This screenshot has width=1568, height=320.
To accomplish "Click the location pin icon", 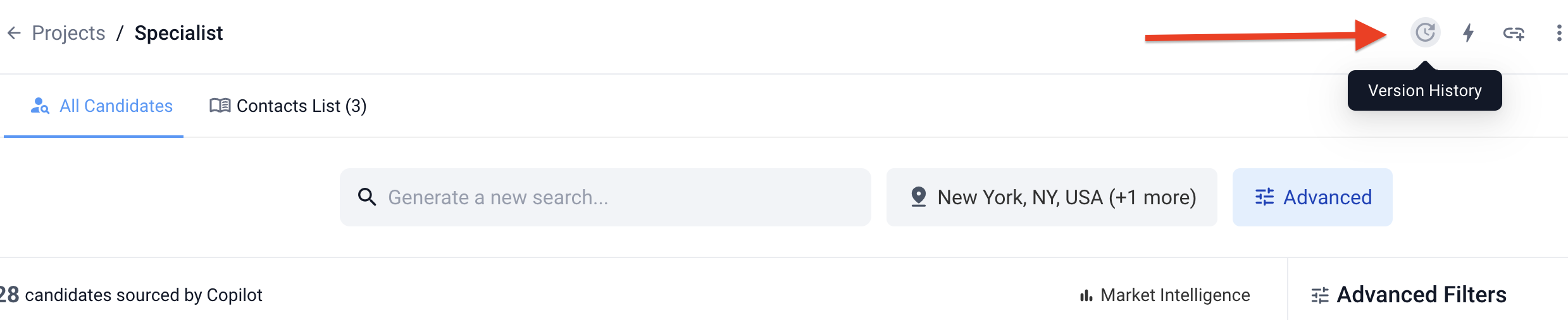I will click(x=919, y=197).
